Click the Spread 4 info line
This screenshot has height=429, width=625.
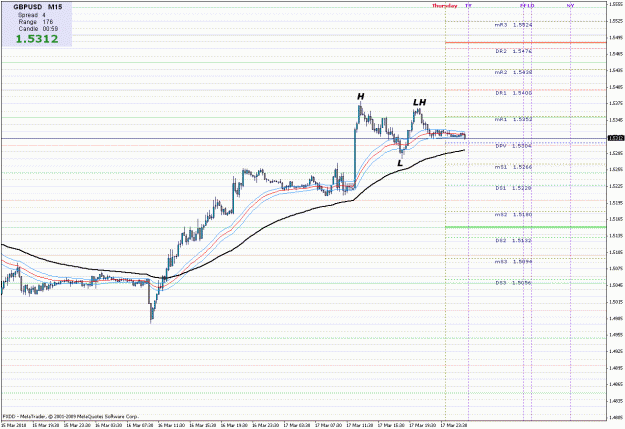[x=32, y=15]
